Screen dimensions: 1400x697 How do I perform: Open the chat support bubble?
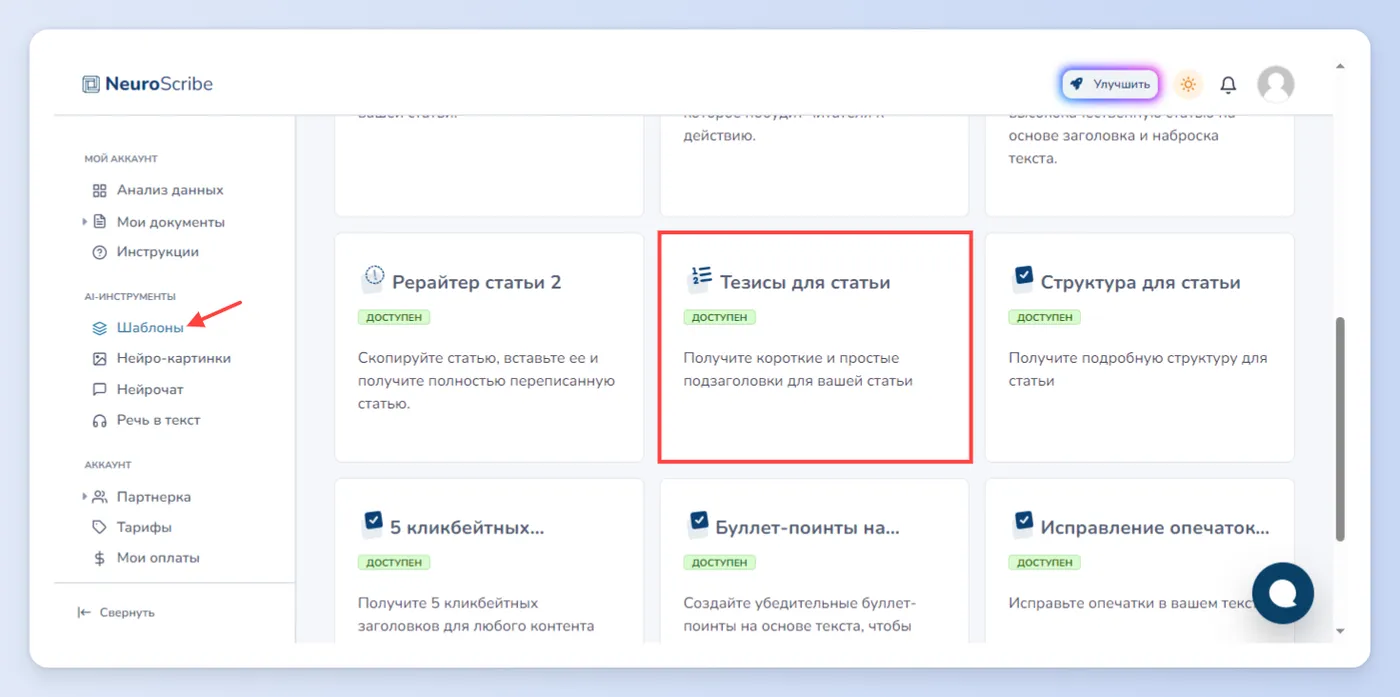[x=1283, y=593]
